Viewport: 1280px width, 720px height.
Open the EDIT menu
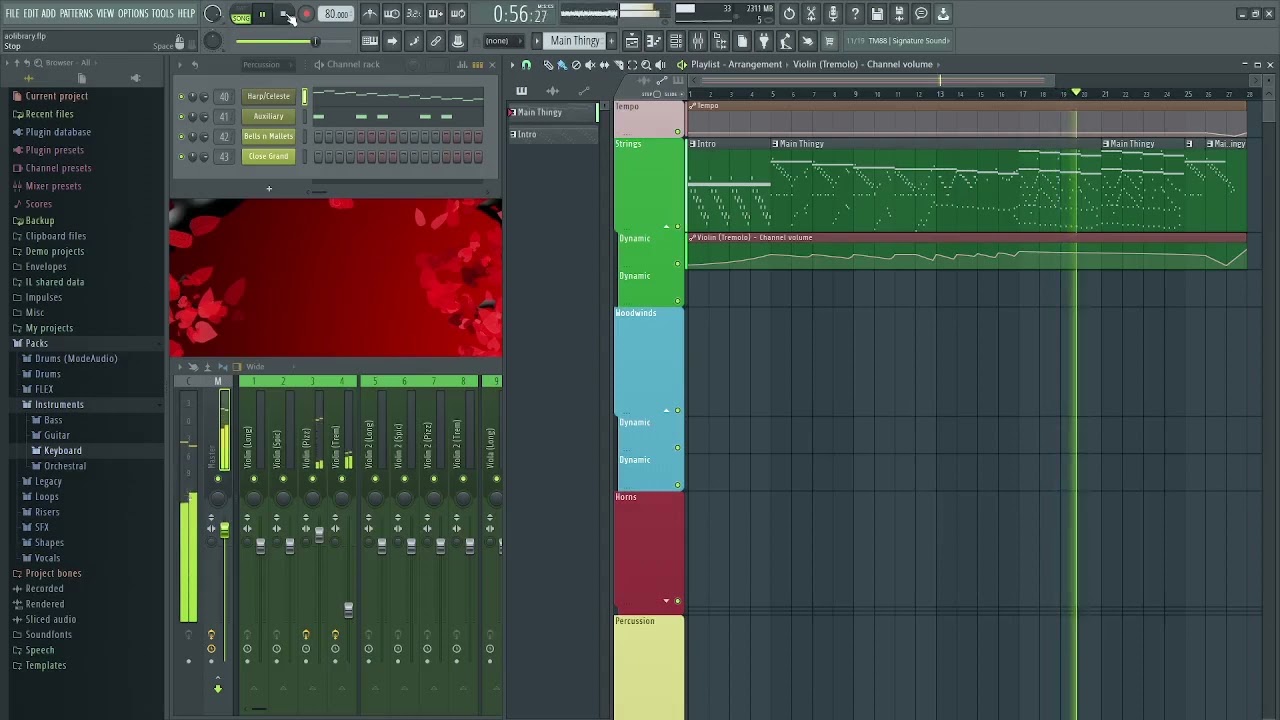31,14
